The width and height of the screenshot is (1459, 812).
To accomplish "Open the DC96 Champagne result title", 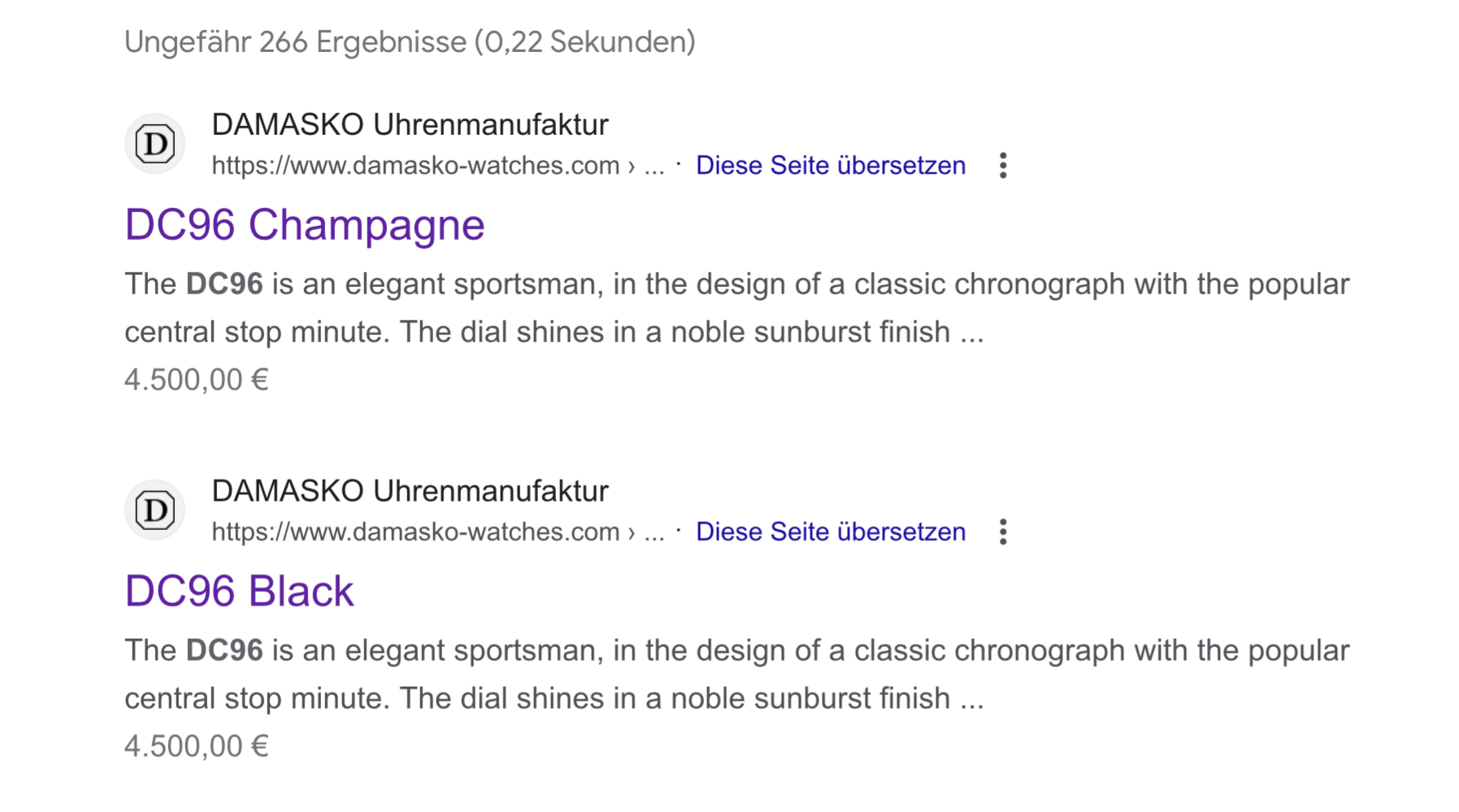I will pos(305,224).
